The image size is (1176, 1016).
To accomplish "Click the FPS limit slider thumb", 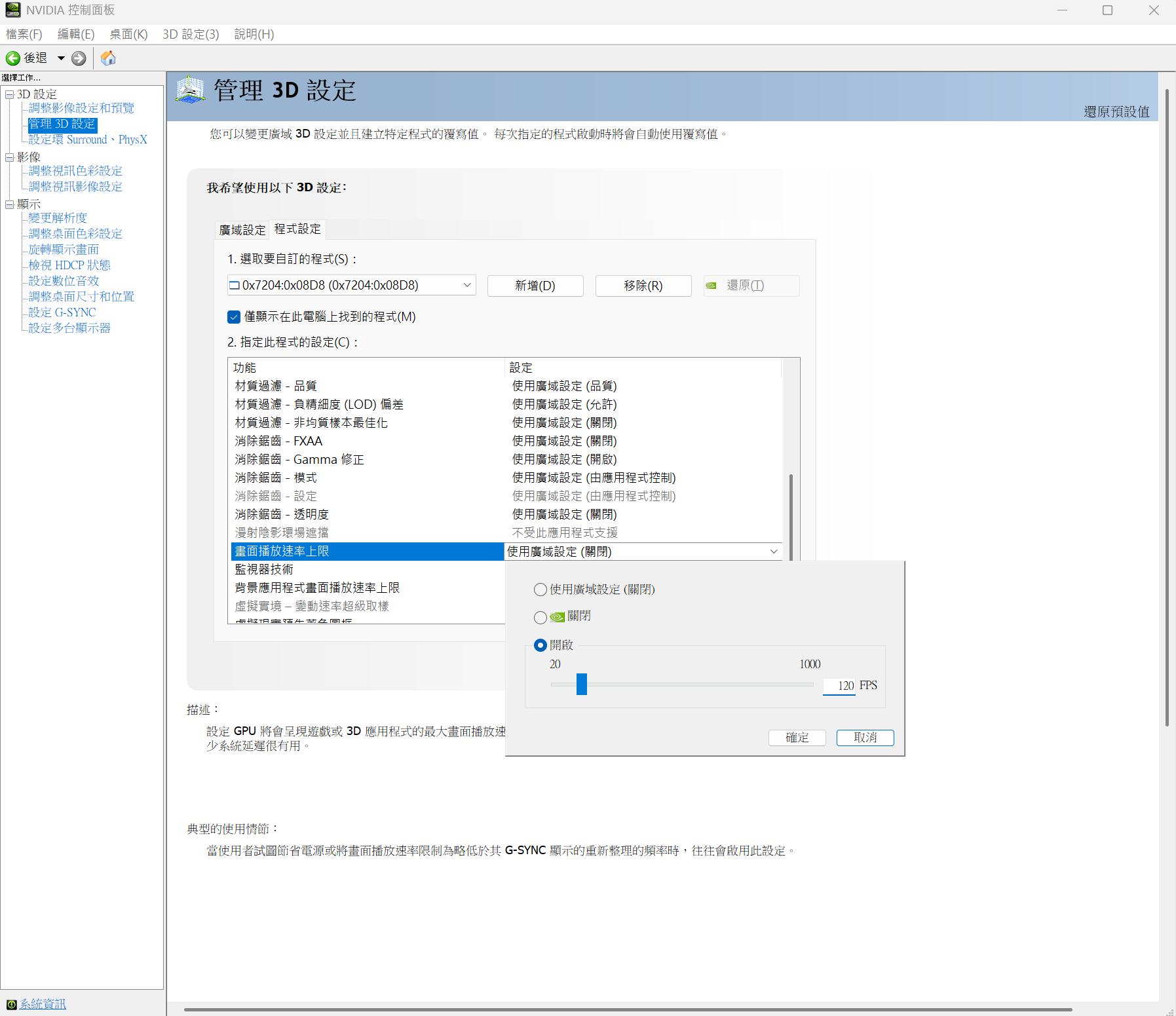I will coord(582,684).
